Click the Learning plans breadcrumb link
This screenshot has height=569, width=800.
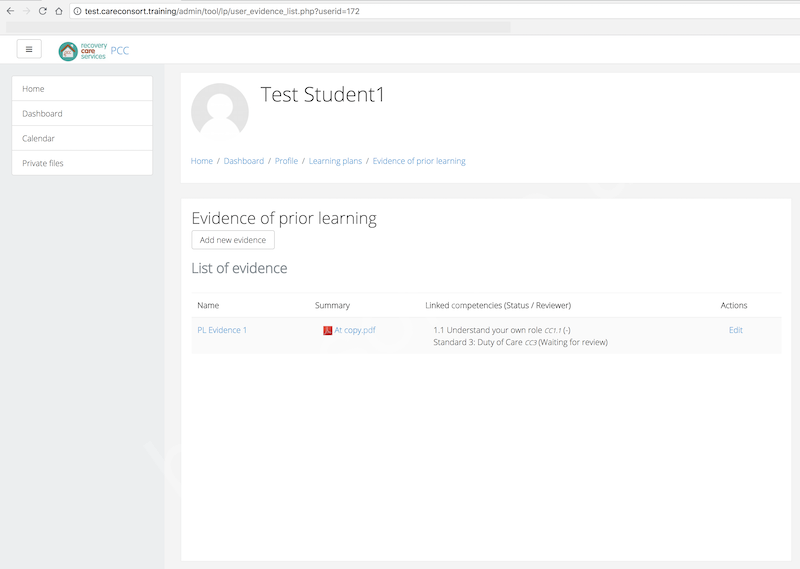coord(335,161)
